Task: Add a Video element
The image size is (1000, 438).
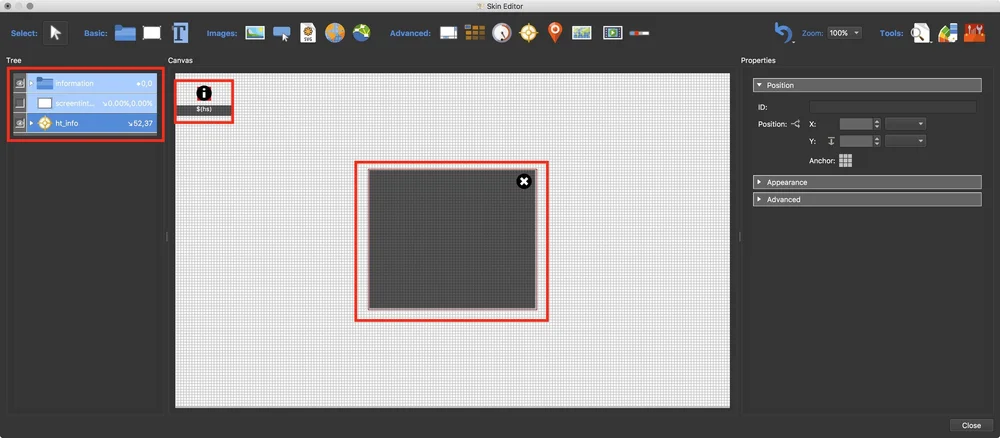Action: point(613,33)
